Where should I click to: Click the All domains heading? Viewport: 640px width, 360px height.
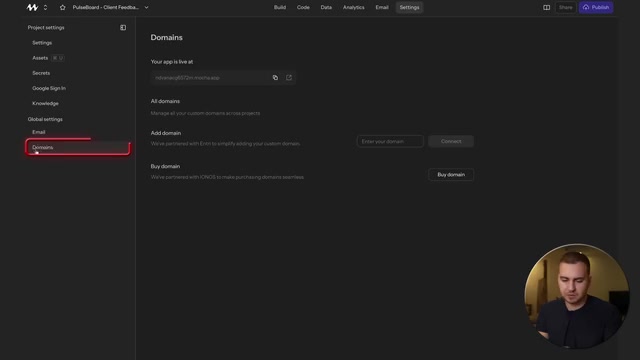pos(165,101)
